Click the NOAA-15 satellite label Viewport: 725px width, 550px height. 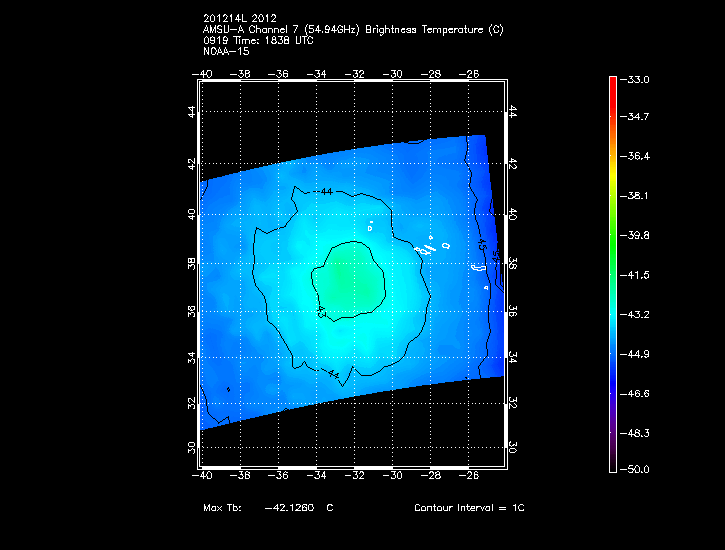(224, 50)
